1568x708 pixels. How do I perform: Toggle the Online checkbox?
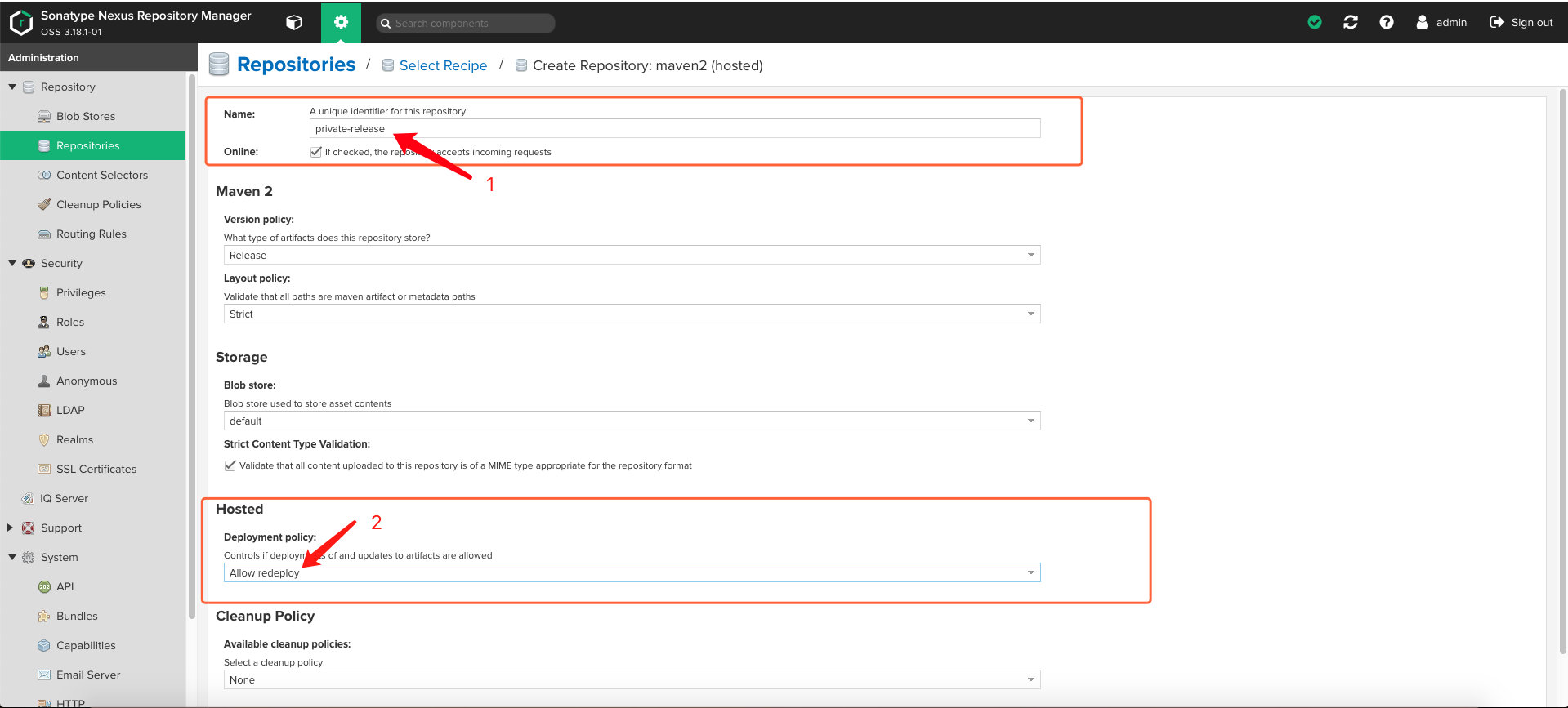(x=316, y=152)
